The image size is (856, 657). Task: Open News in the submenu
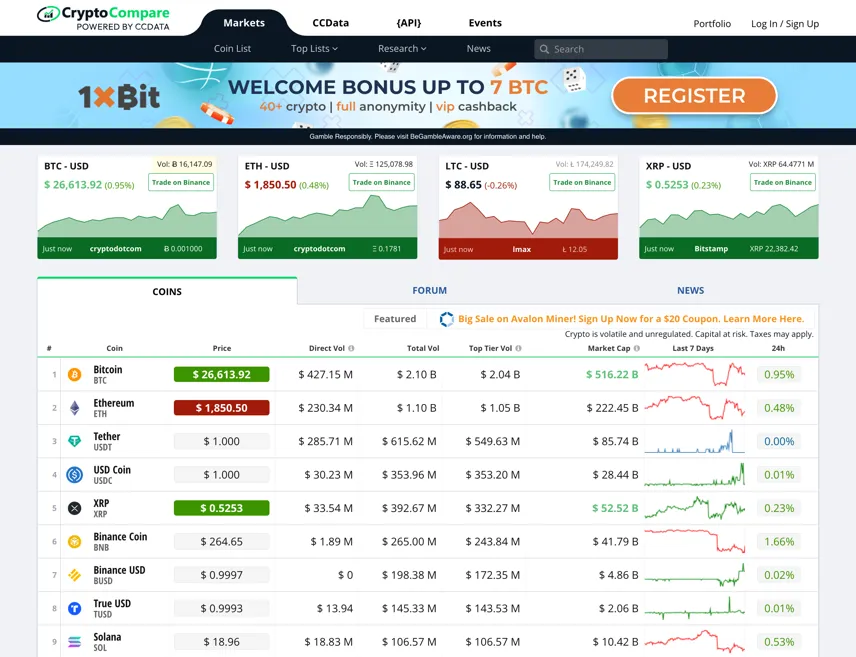click(x=478, y=49)
